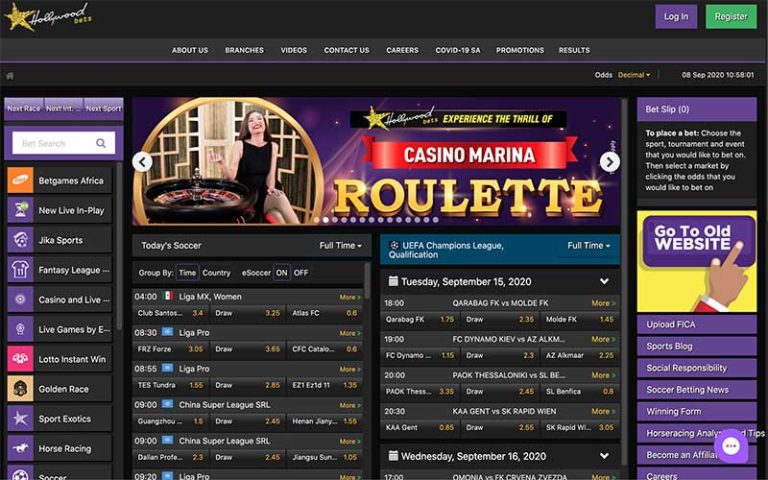768x480 pixels.
Task: Show previous banner slide arrow
Action: [142, 162]
